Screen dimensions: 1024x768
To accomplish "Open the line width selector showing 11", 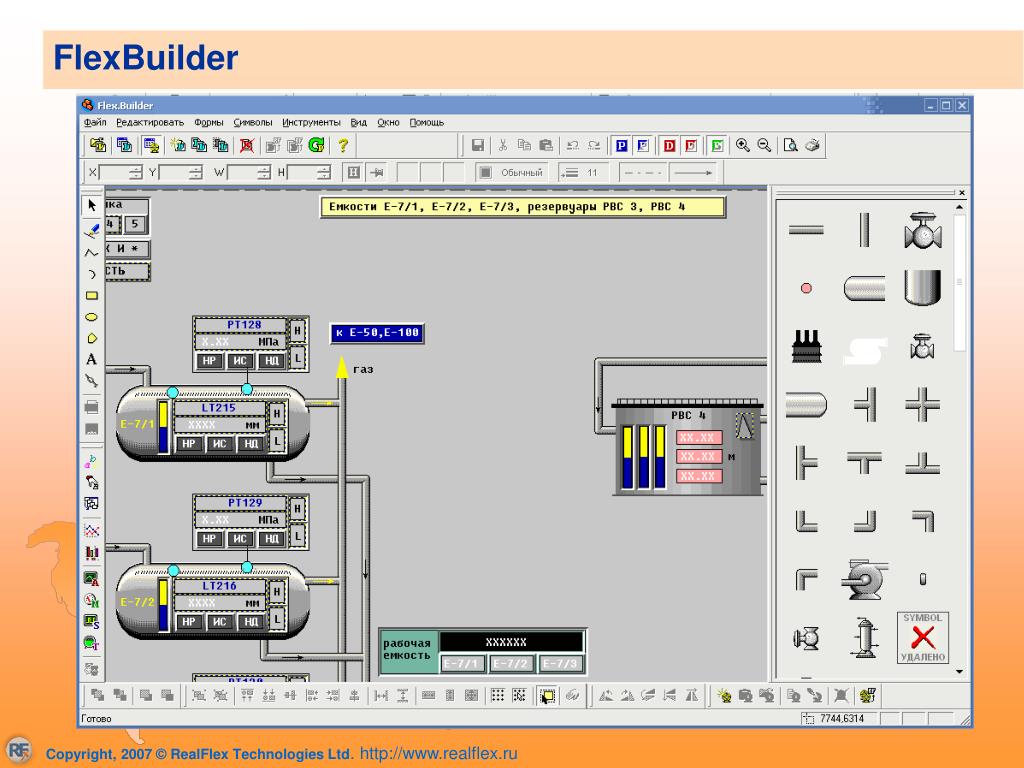I will pos(581,172).
